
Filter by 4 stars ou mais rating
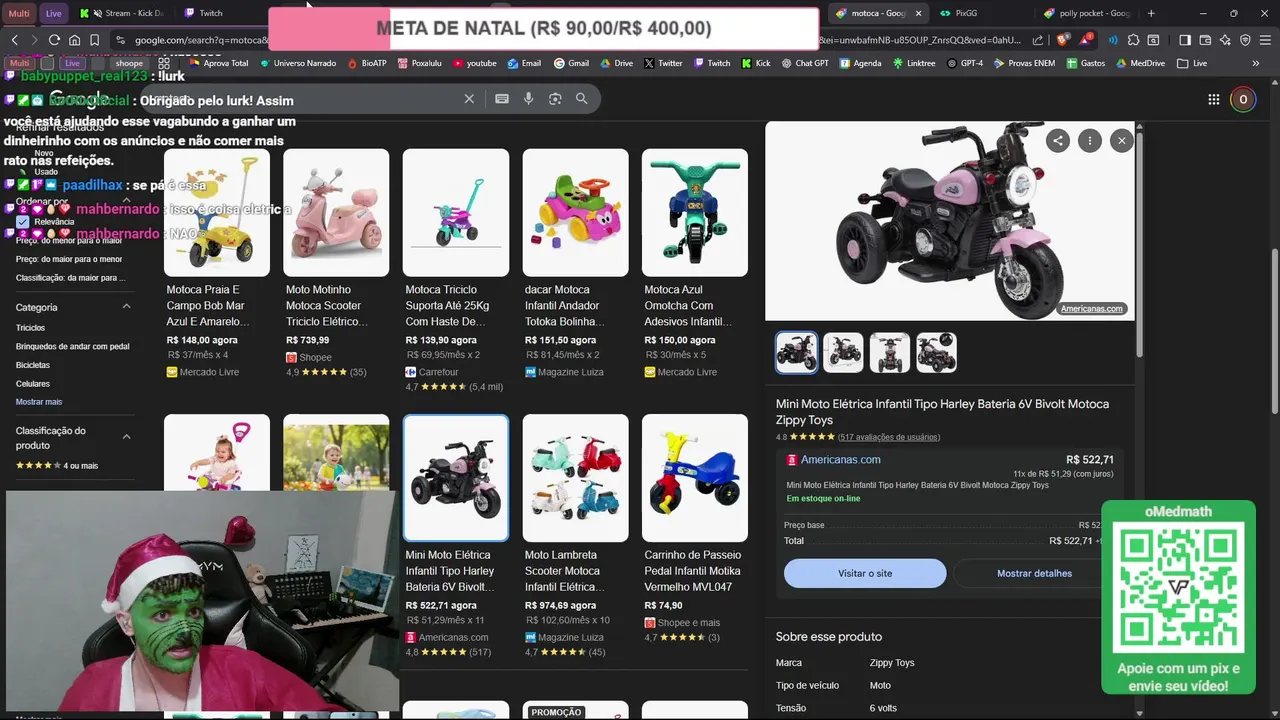tap(57, 465)
